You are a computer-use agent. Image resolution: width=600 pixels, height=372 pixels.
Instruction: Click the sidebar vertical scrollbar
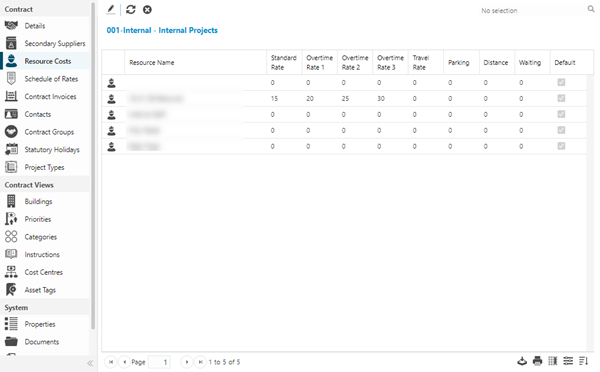pos(93,166)
